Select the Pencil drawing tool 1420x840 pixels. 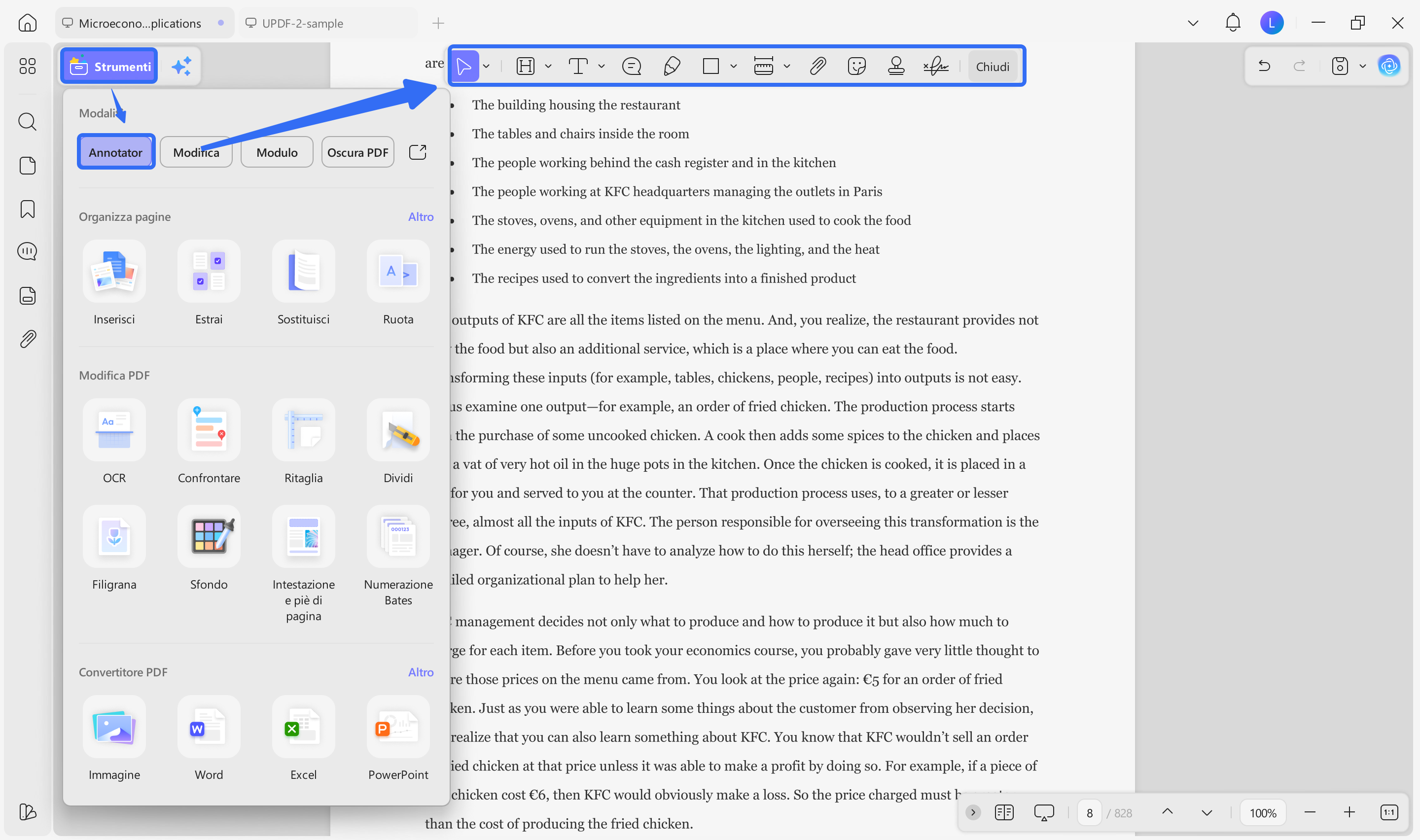click(x=672, y=66)
